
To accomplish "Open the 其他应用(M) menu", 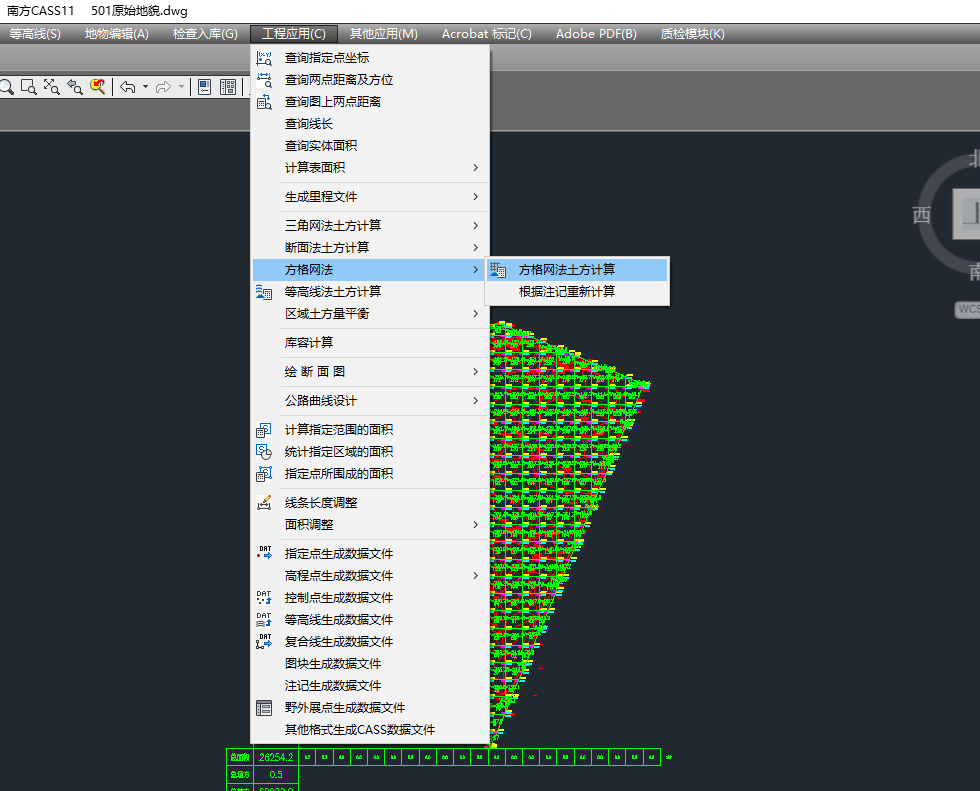I will [384, 34].
